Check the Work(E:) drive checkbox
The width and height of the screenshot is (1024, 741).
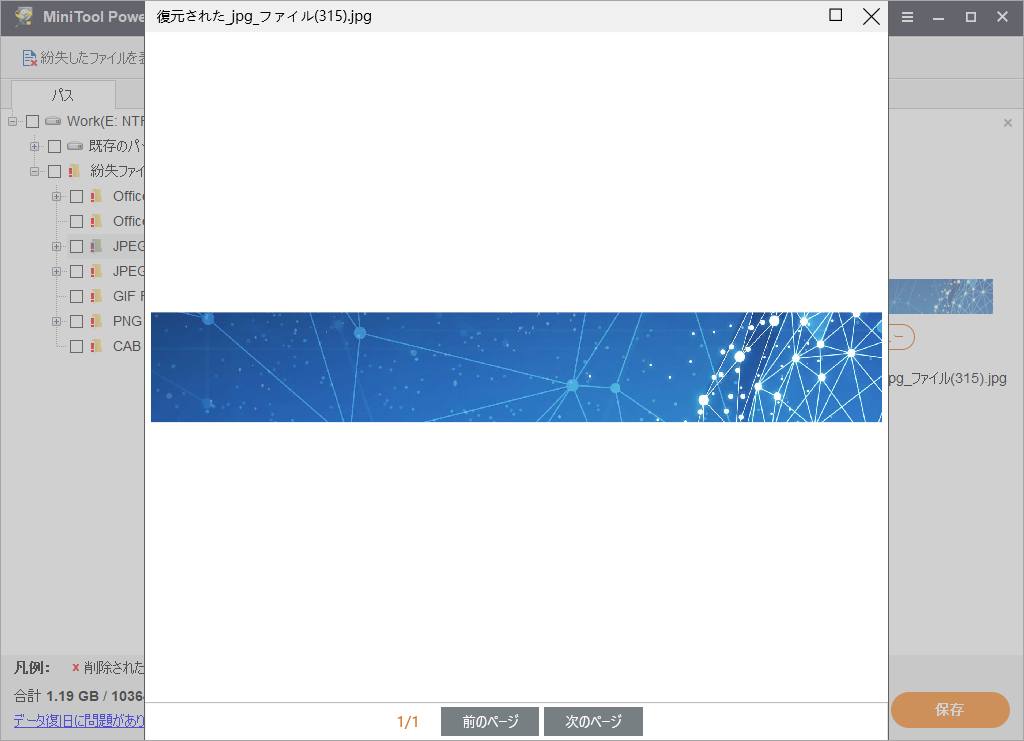32,121
